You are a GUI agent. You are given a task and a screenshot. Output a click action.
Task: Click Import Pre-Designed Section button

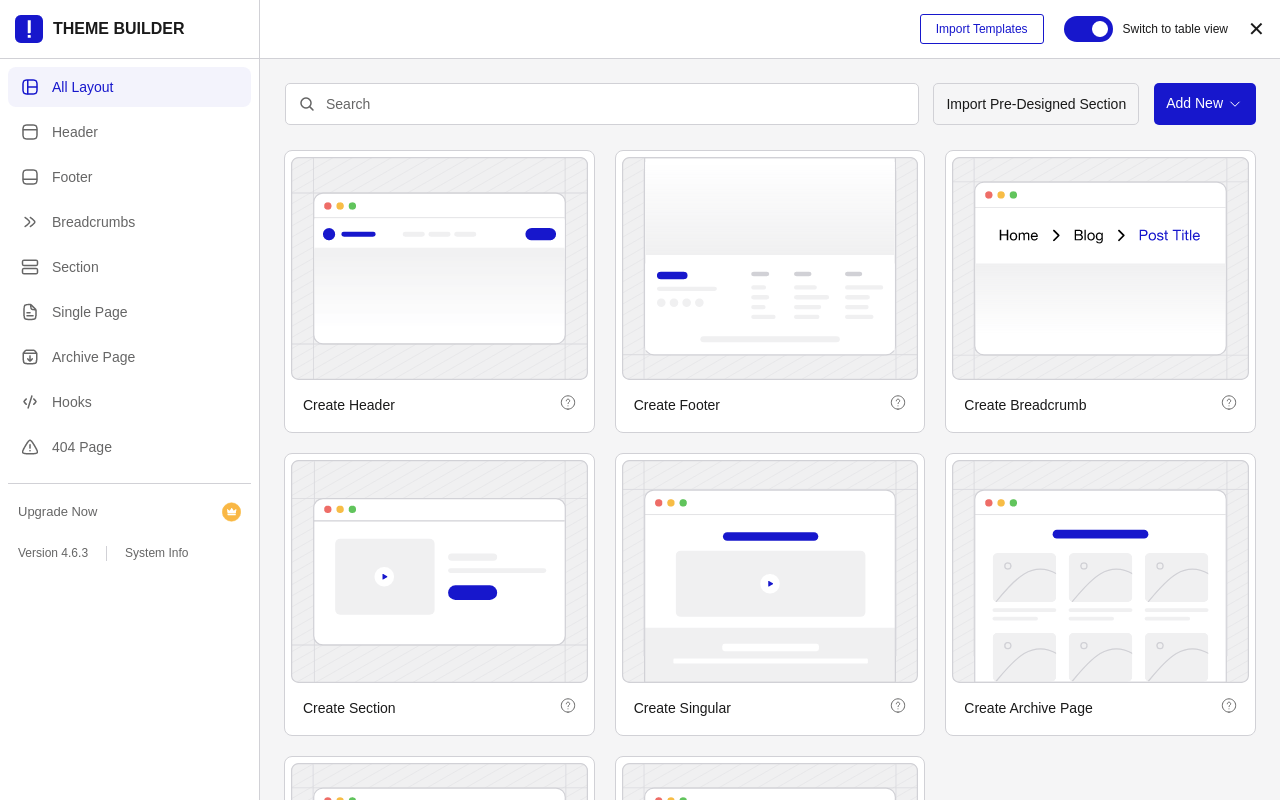1036,104
